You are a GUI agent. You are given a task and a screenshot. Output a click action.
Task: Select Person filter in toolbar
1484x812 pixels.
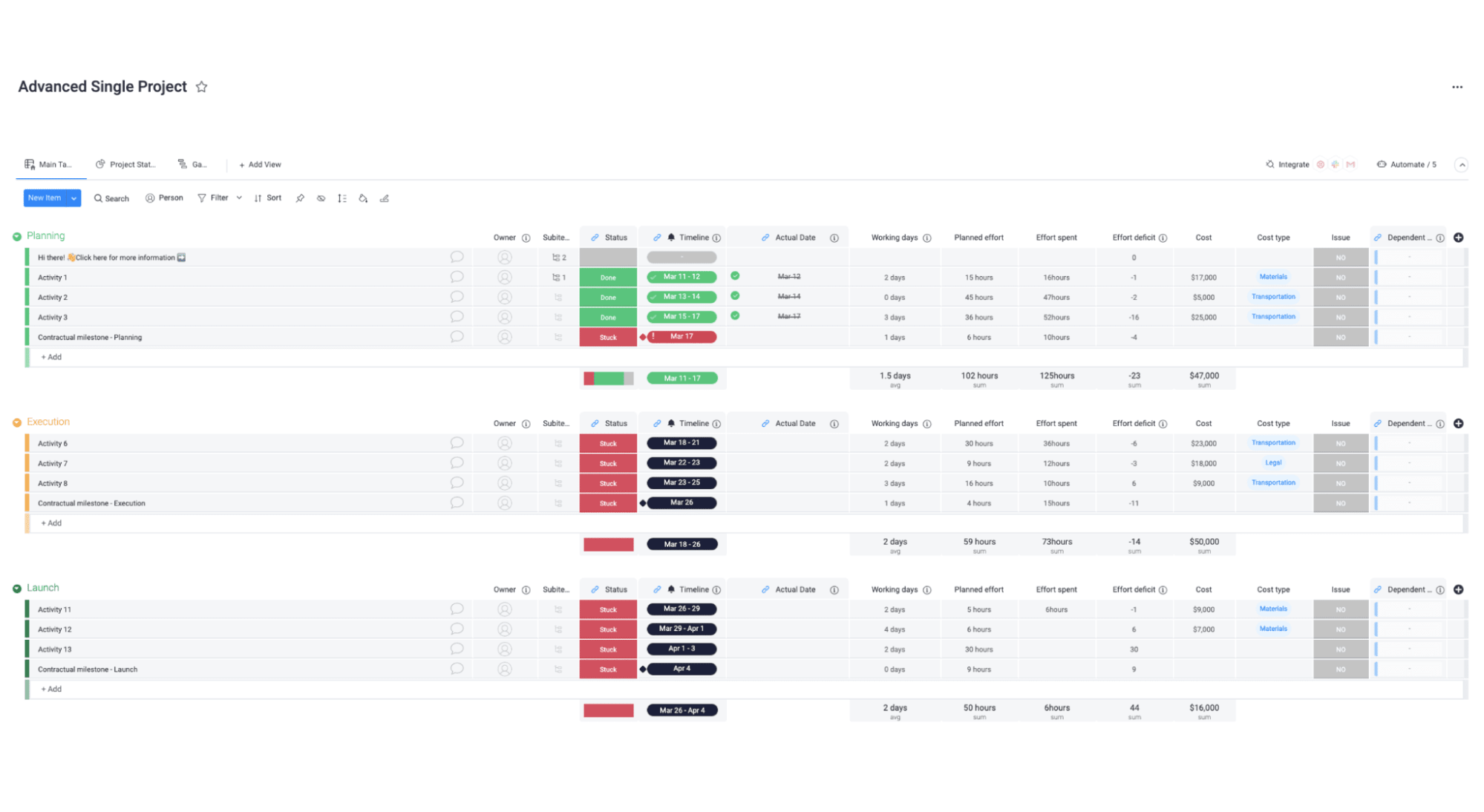(162, 198)
